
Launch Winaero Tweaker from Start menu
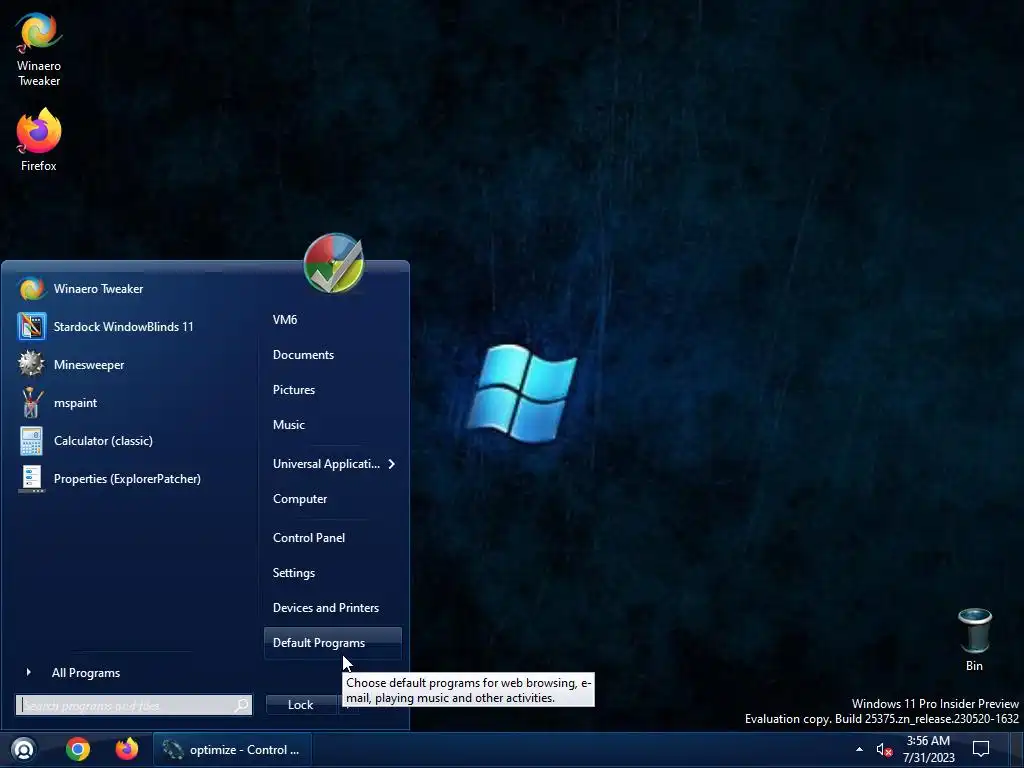131,289
